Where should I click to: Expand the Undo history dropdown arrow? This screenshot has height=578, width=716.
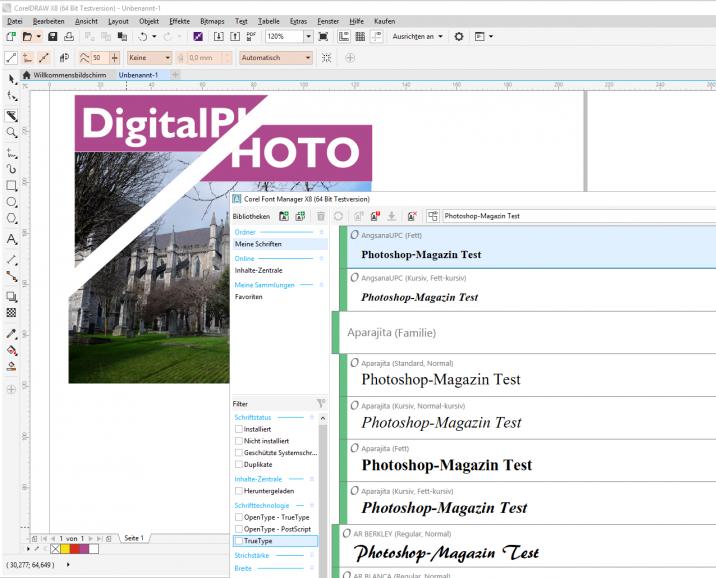tap(154, 37)
